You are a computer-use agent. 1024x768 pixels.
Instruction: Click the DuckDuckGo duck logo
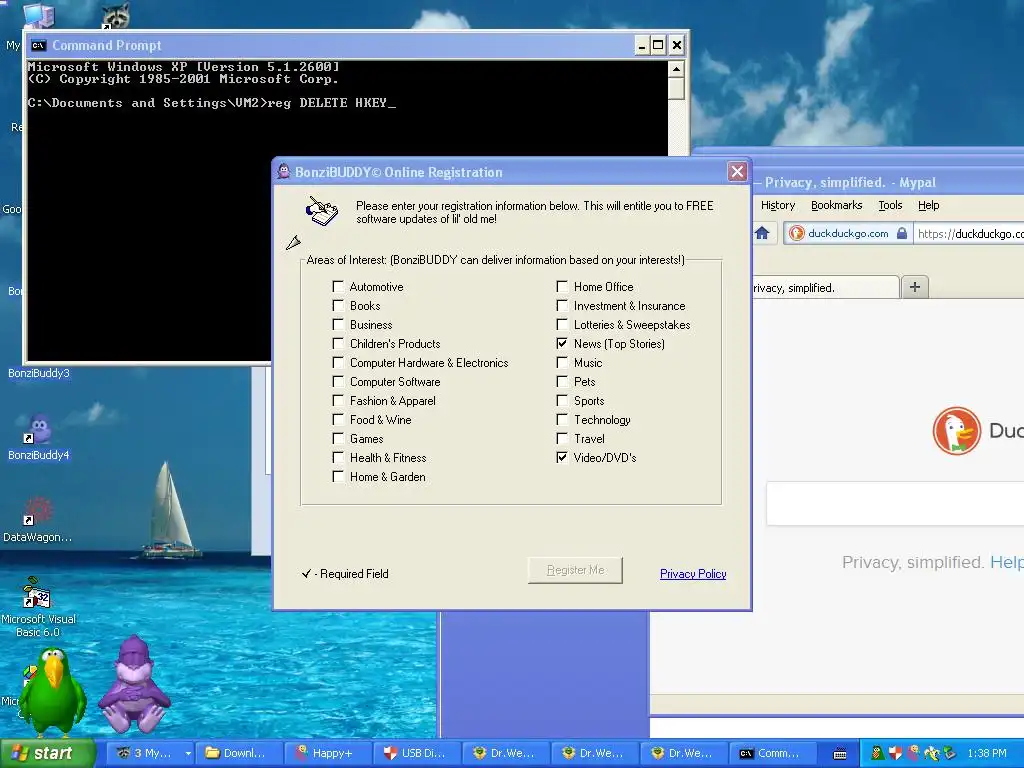point(957,431)
